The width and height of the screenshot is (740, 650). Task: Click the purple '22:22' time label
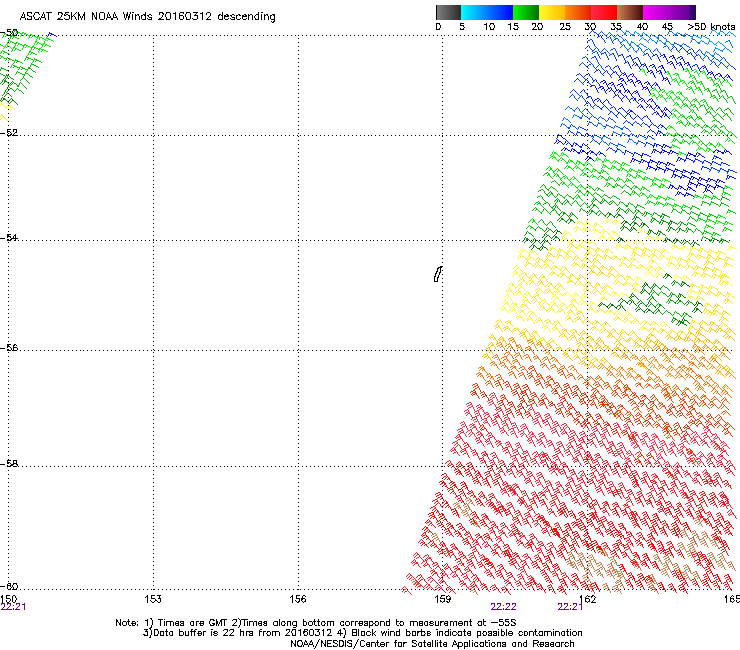[503, 607]
